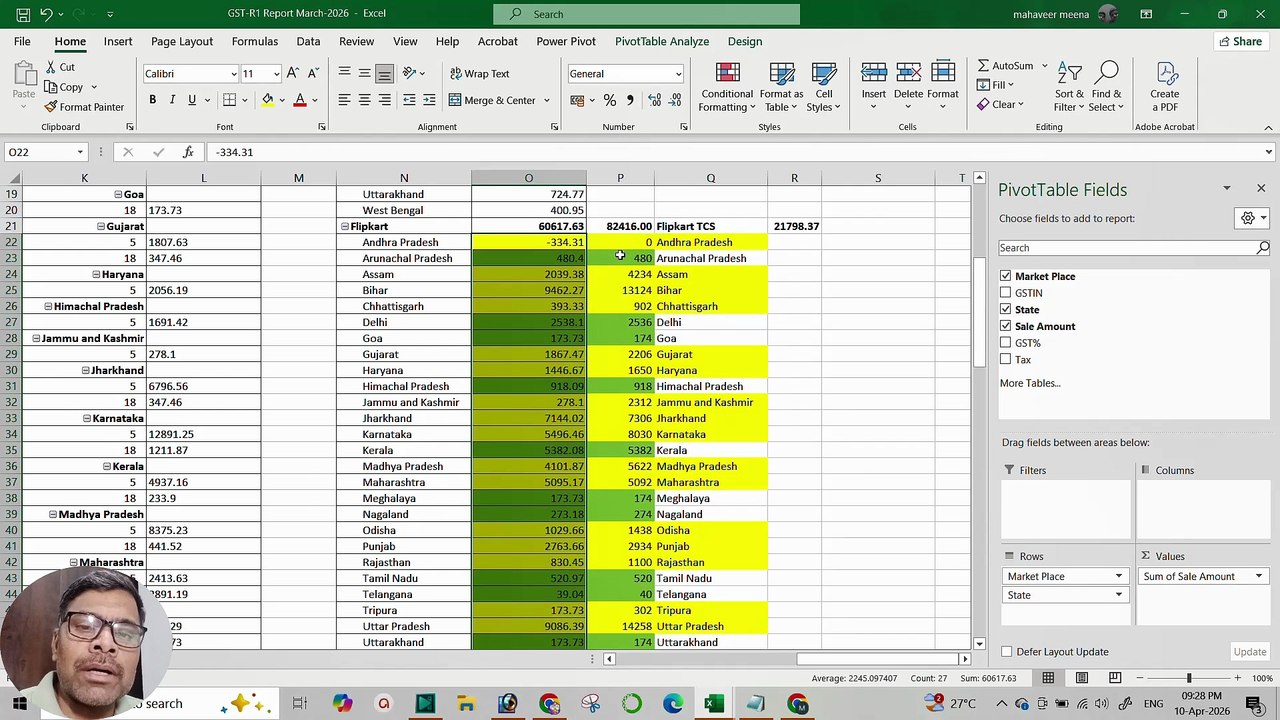Check the Tax field checkbox

1006,359
